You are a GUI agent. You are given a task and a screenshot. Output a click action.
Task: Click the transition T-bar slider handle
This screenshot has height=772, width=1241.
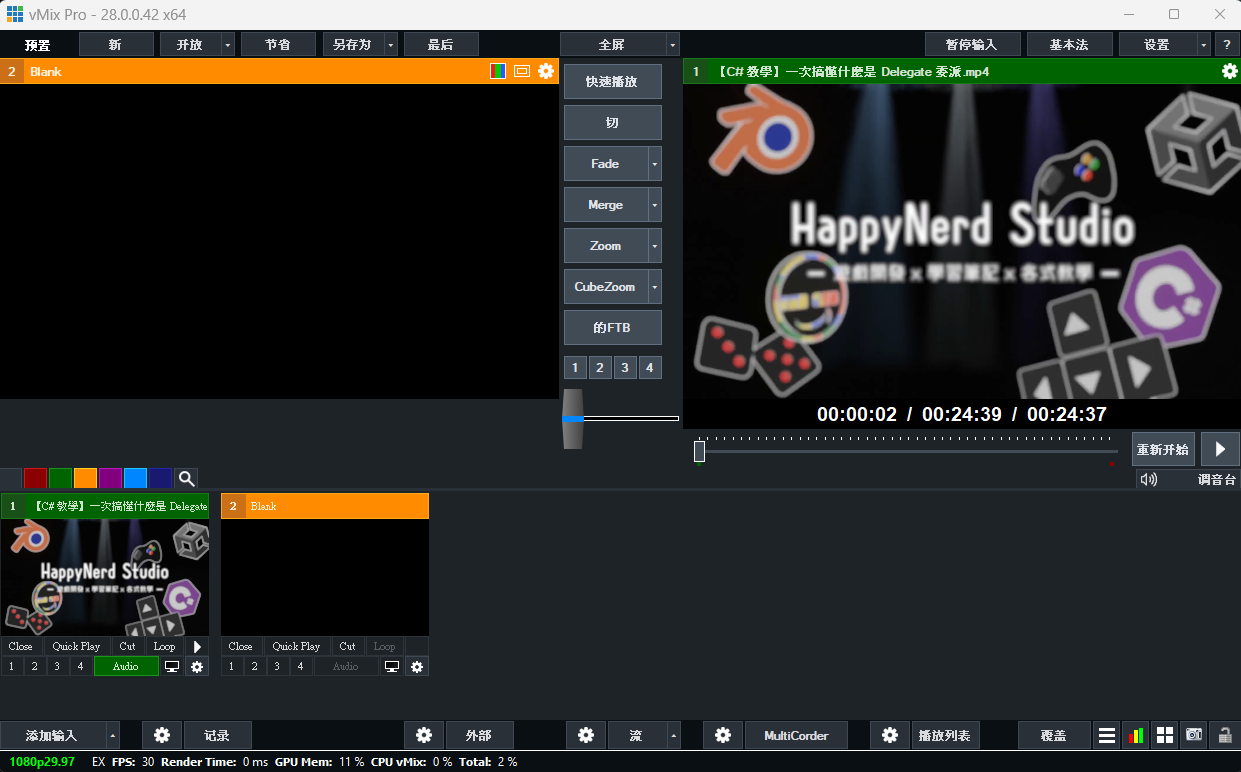572,418
